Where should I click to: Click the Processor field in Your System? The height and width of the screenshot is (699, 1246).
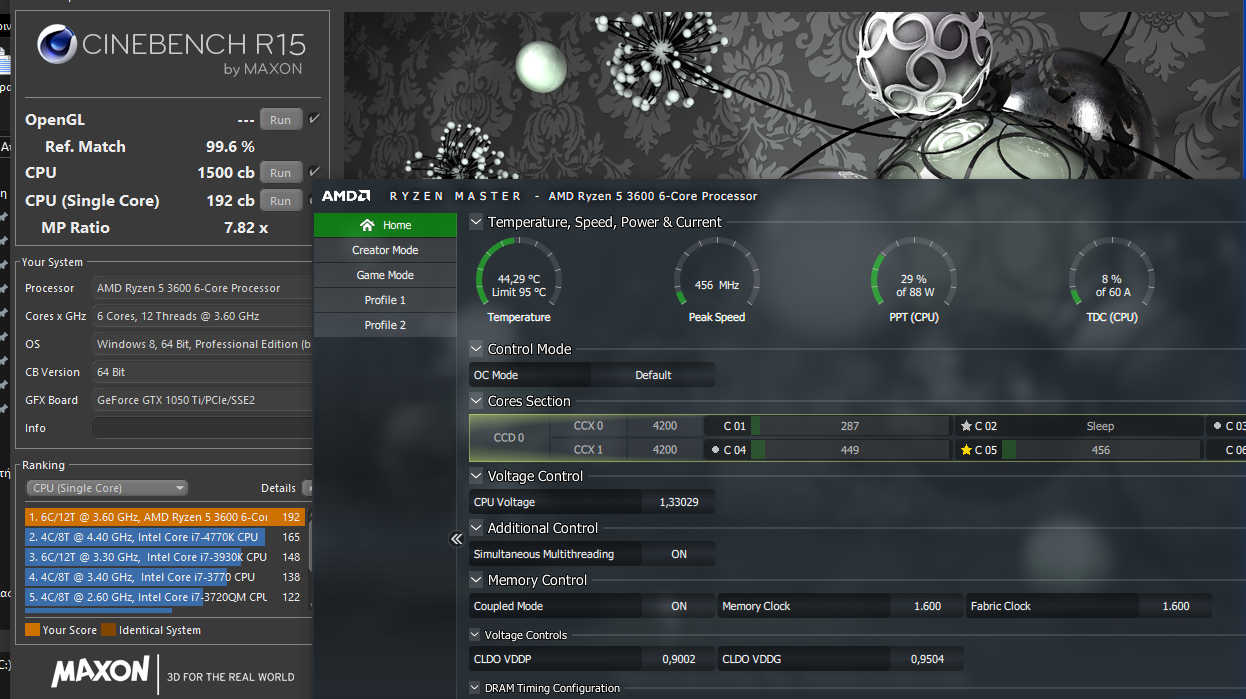(x=203, y=288)
